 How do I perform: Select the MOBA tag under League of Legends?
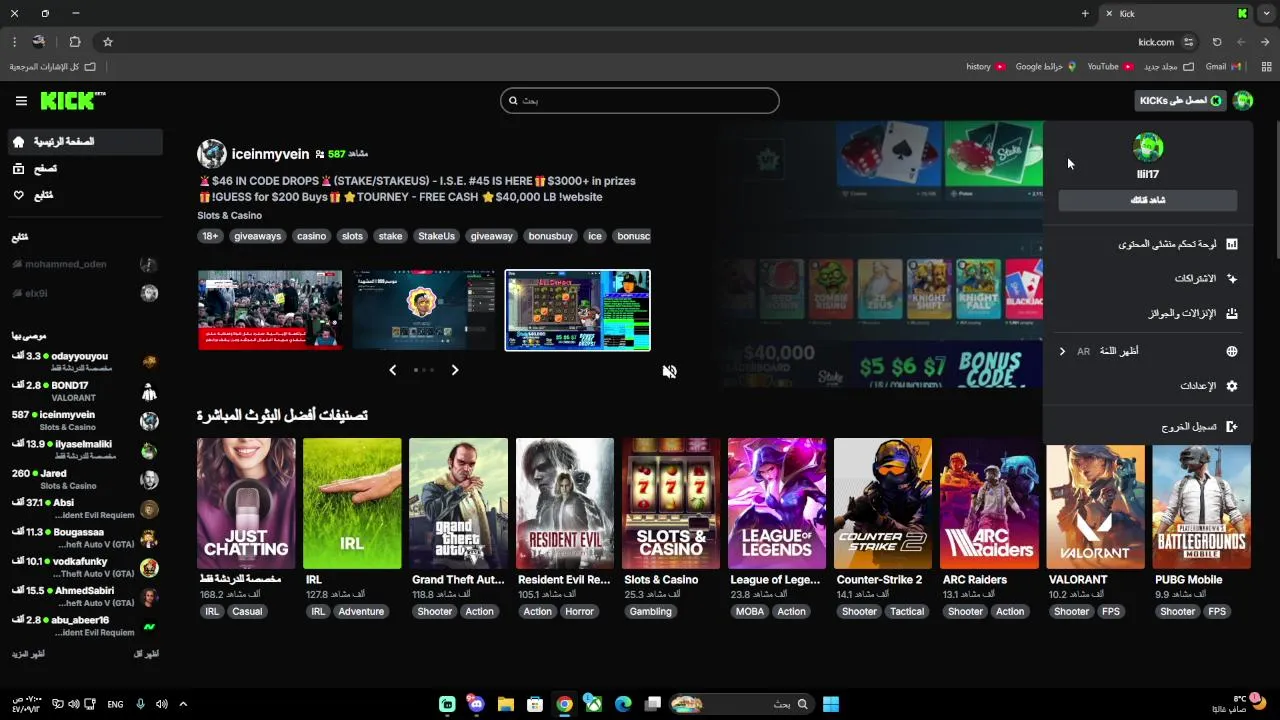pos(749,611)
